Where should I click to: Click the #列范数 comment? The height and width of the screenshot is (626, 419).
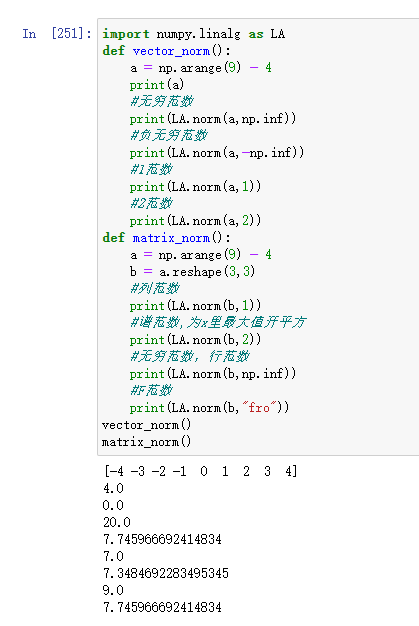pyautogui.click(x=154, y=288)
